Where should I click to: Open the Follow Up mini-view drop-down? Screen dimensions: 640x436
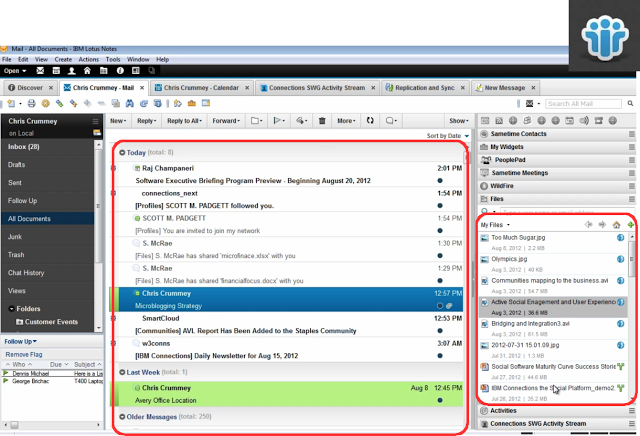coord(20,341)
